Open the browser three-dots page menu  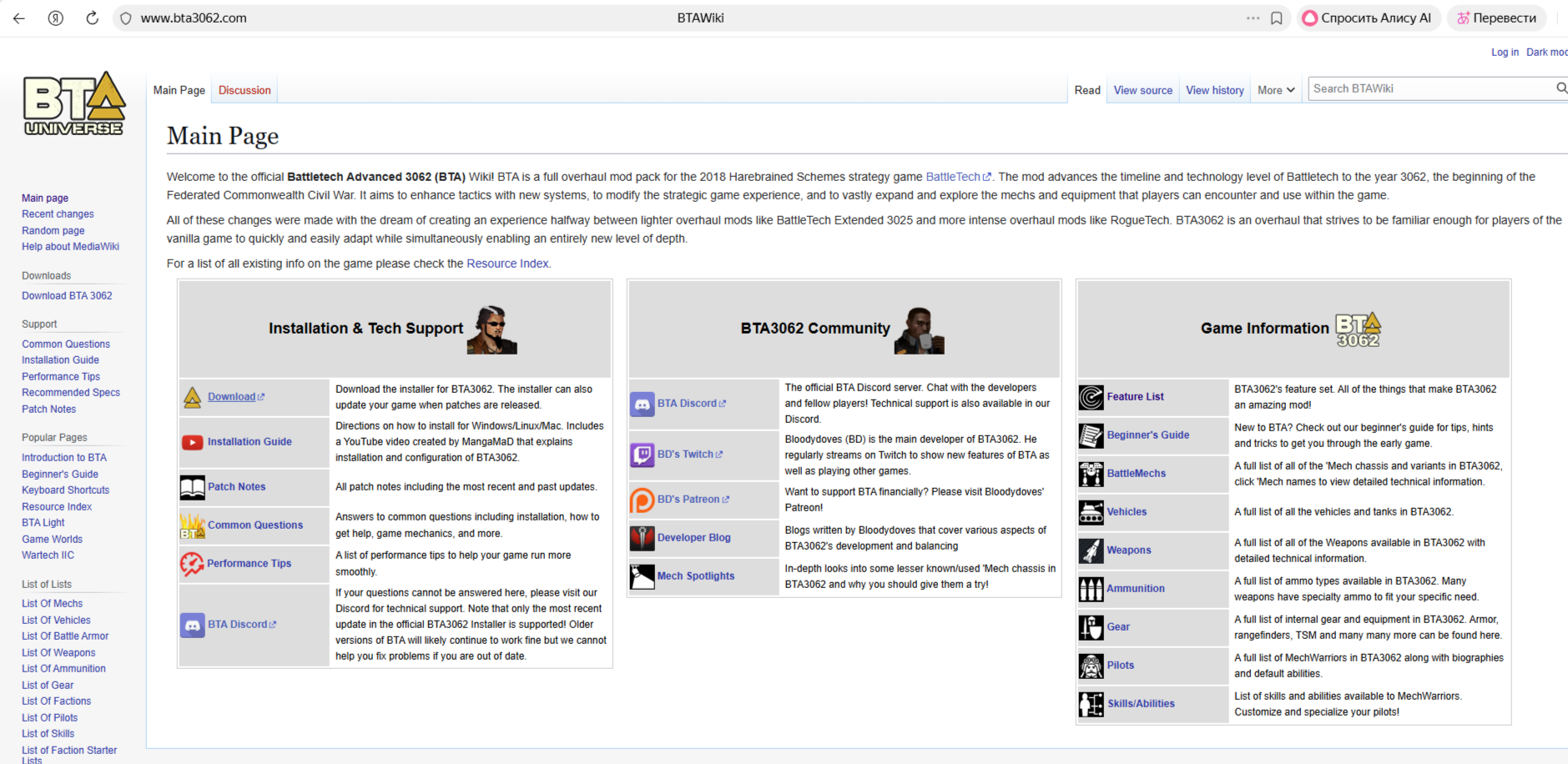[x=1253, y=18]
